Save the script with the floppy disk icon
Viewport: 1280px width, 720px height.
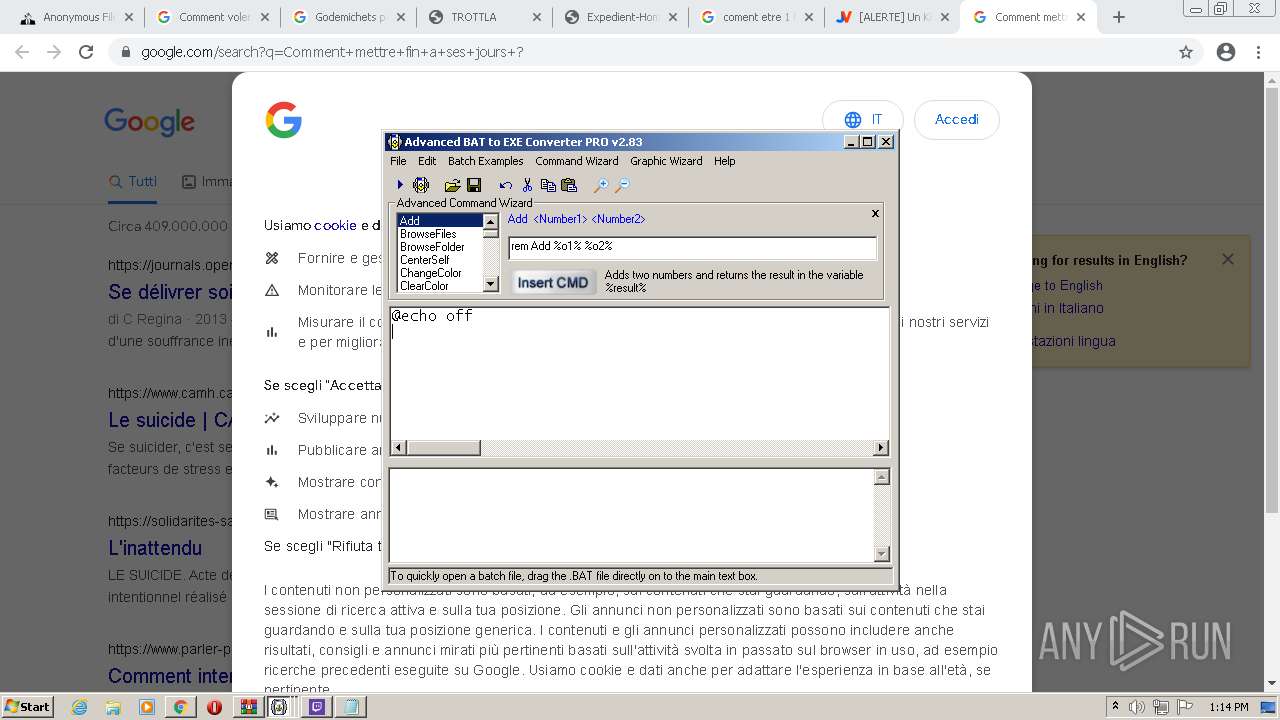coord(474,185)
